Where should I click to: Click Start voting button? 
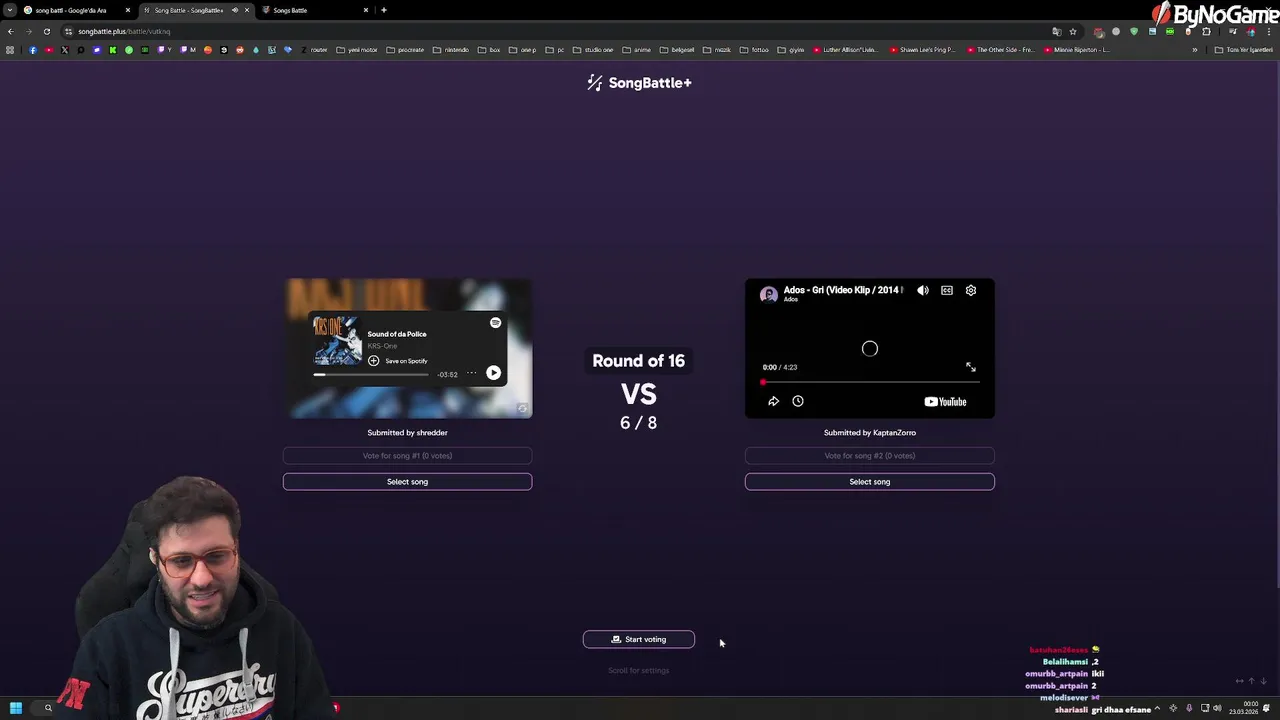coord(639,639)
